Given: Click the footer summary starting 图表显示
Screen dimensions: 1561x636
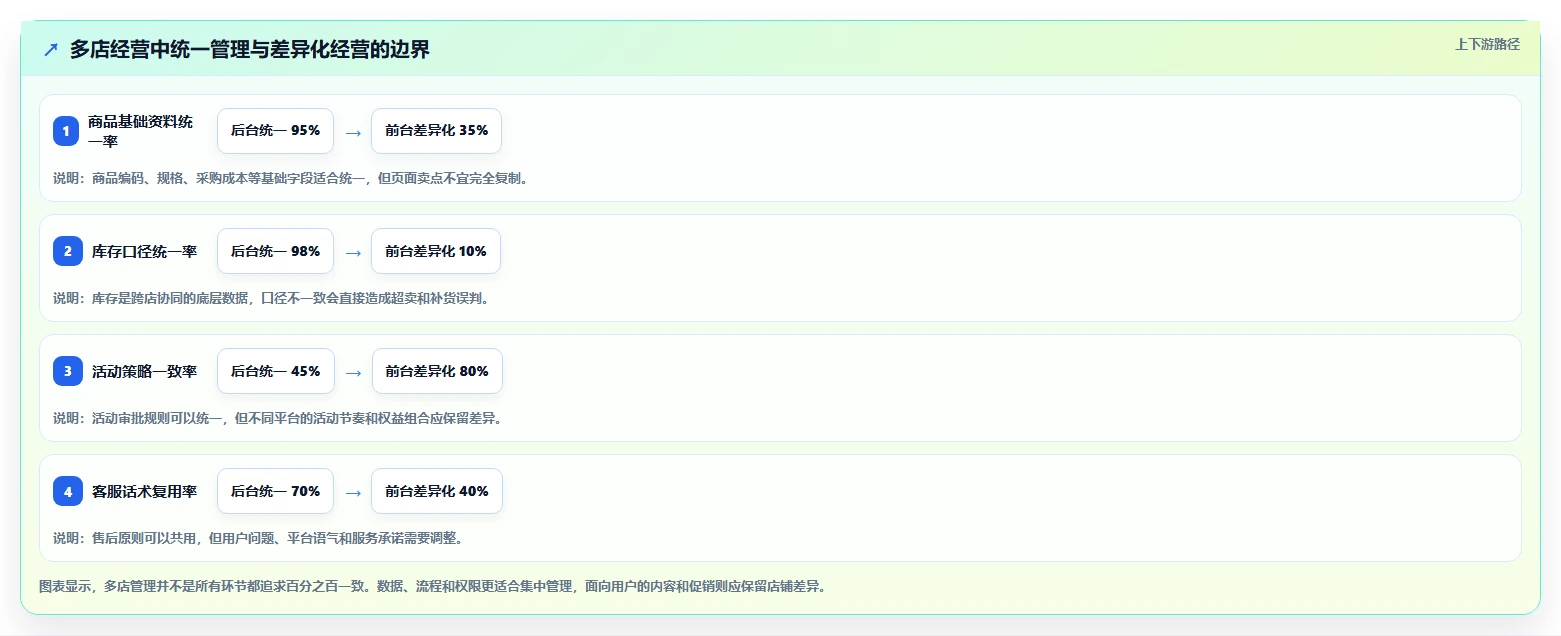Looking at the screenshot, I should (433, 586).
